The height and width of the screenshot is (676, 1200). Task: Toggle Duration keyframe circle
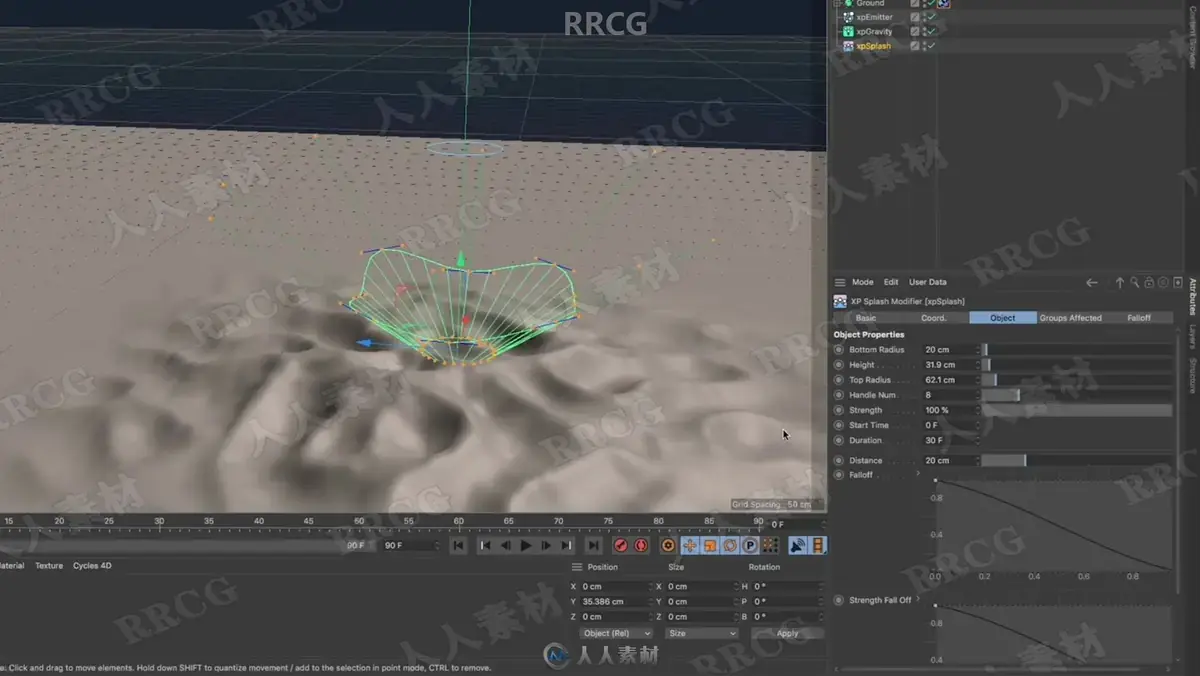tap(839, 440)
